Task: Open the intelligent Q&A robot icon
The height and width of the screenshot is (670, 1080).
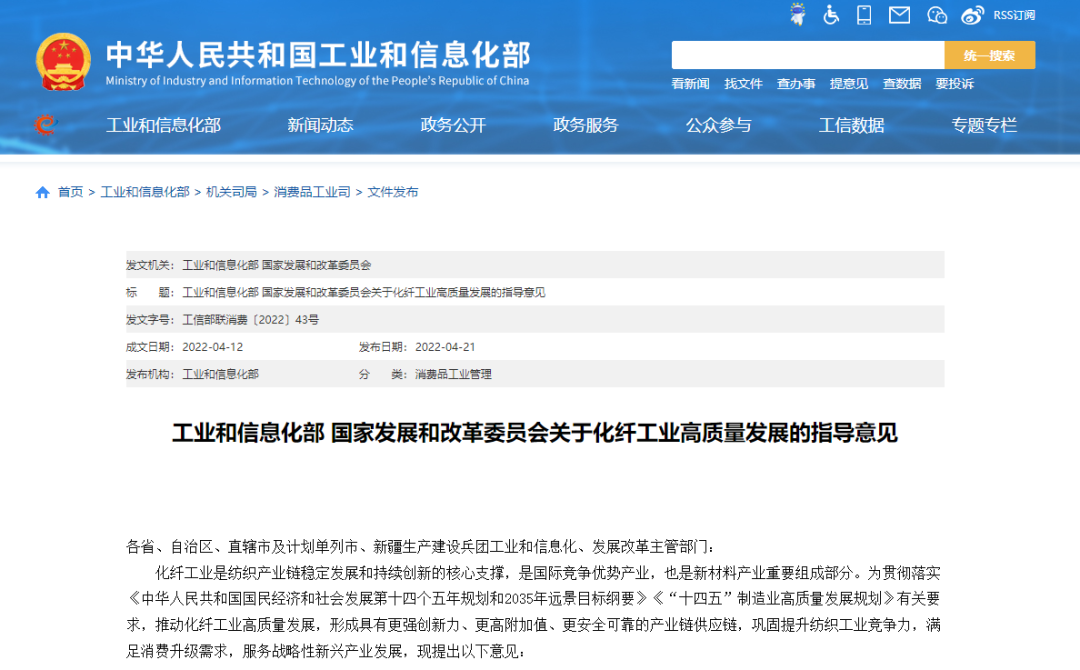Action: click(798, 14)
